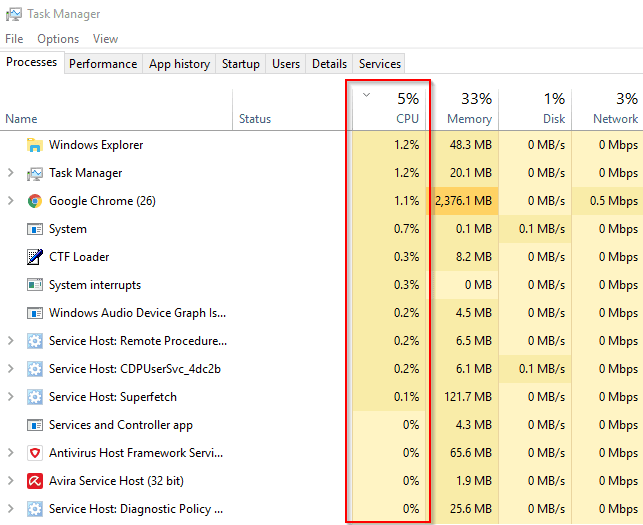Expand the Task Manager process entry
This screenshot has height=525, width=643.
(x=11, y=173)
